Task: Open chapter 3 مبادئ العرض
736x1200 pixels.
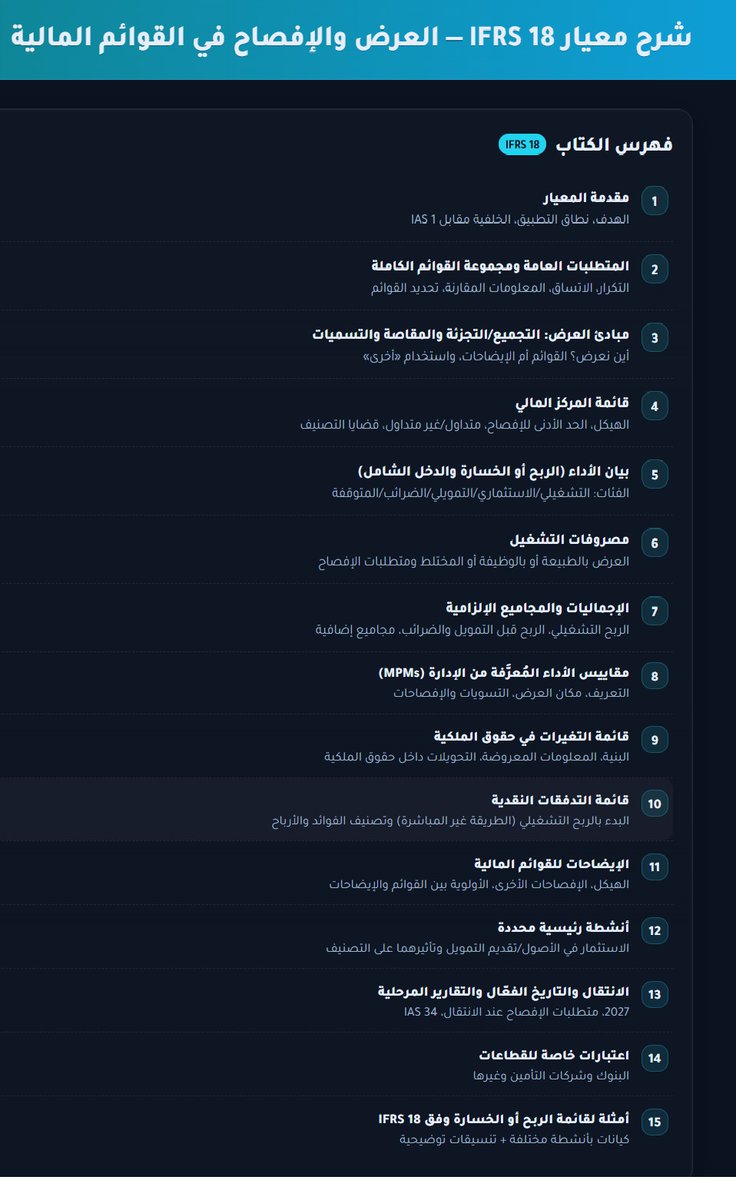Action: (471, 335)
